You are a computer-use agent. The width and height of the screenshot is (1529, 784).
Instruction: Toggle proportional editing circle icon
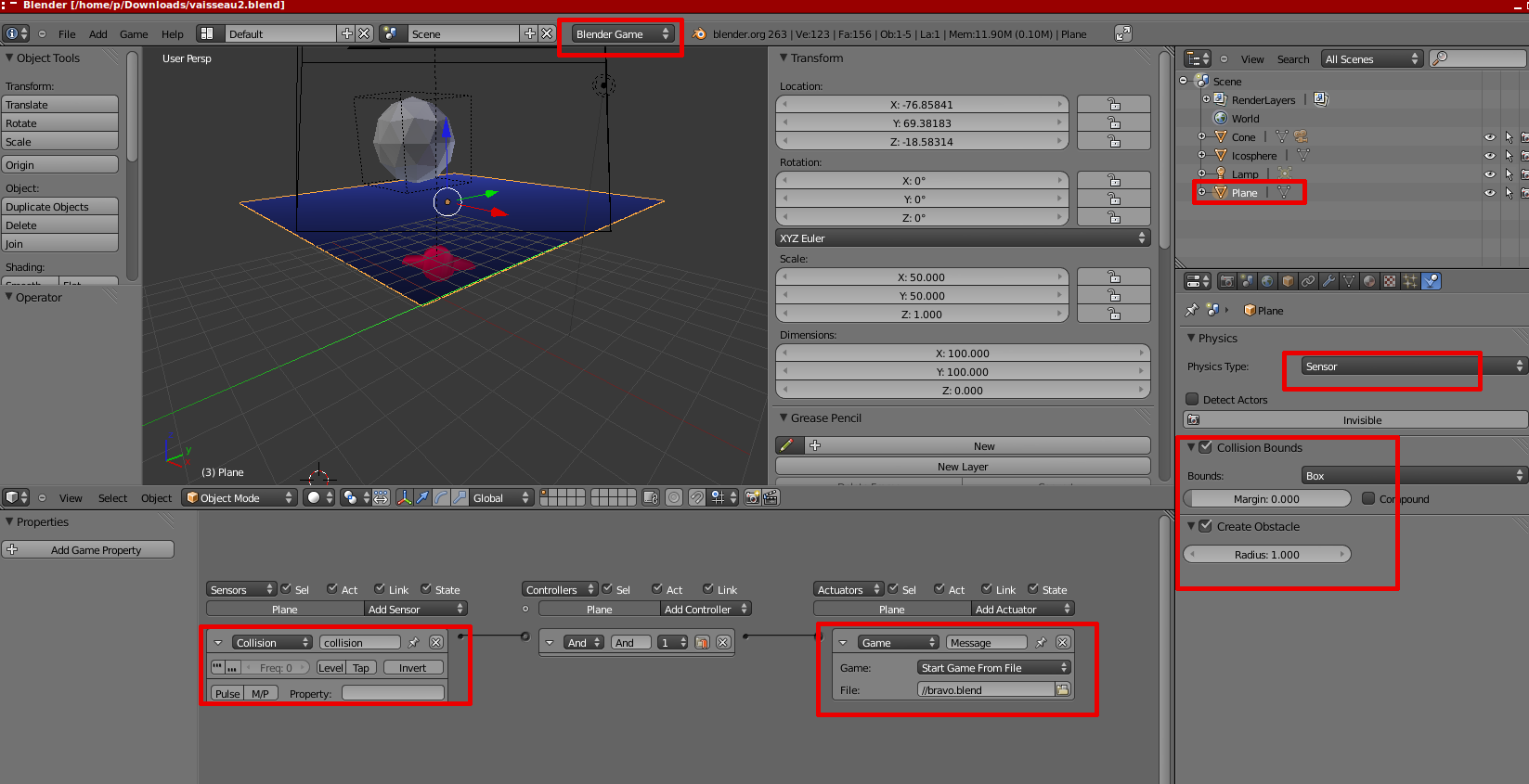pos(674,498)
